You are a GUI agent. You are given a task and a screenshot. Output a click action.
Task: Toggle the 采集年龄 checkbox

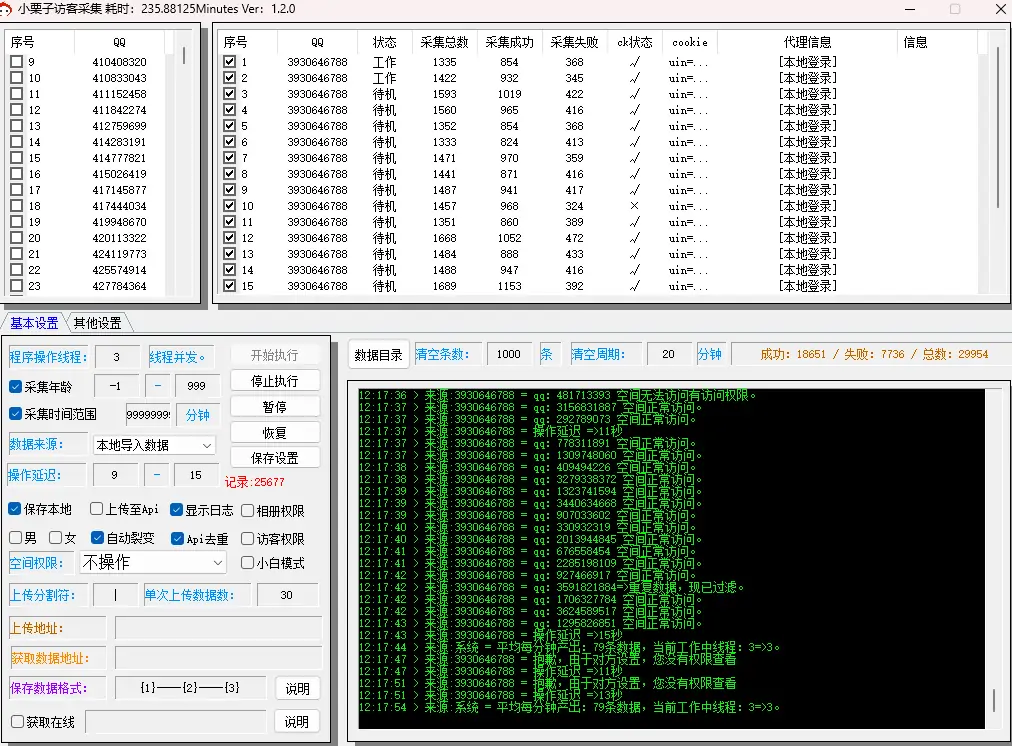pyautogui.click(x=15, y=387)
